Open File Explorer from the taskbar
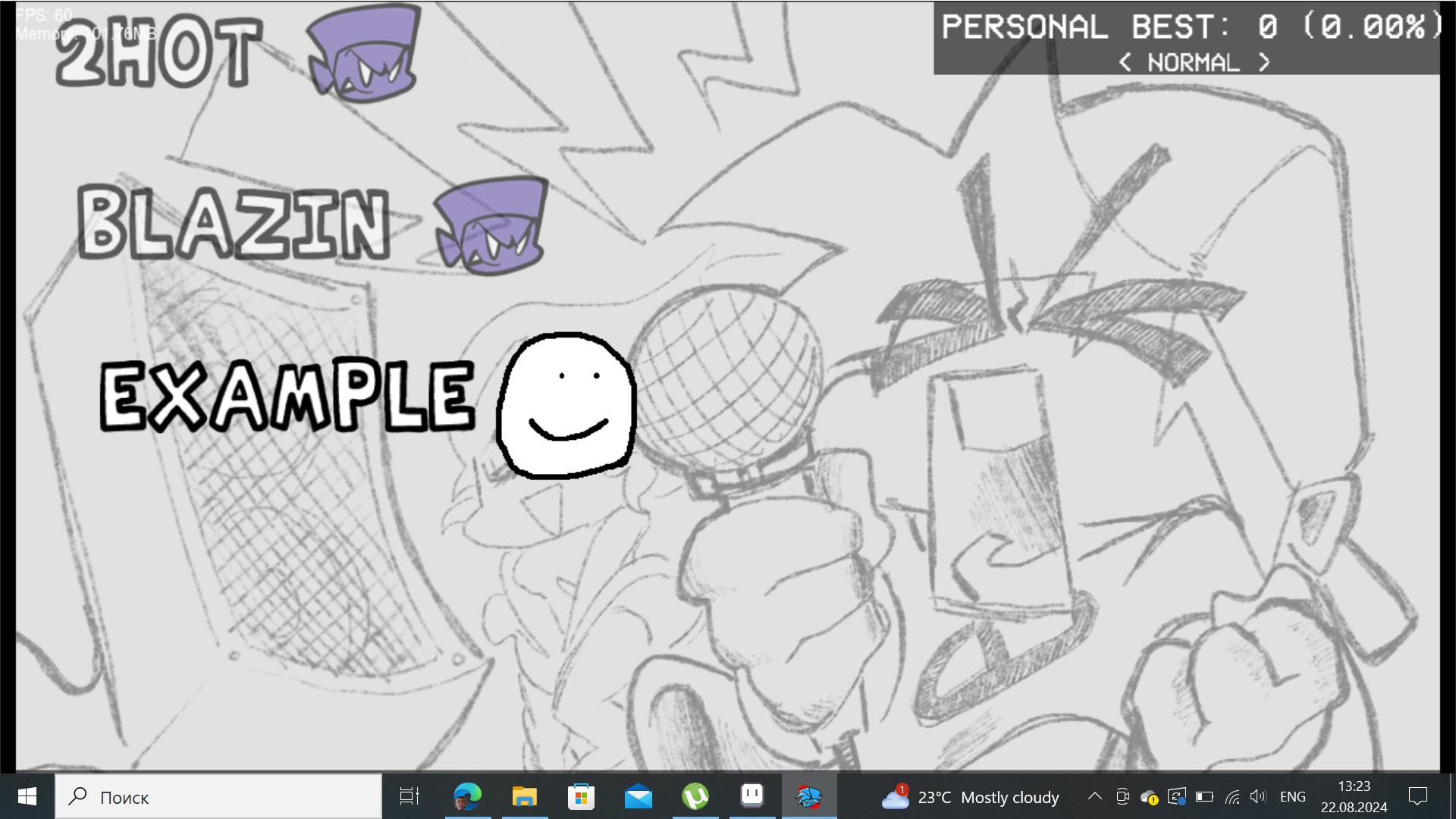The height and width of the screenshot is (819, 1456). tap(525, 796)
